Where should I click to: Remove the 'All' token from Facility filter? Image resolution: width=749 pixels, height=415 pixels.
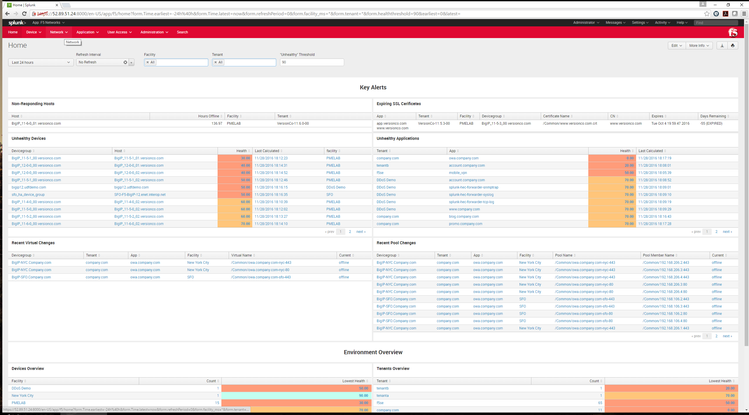click(x=147, y=62)
